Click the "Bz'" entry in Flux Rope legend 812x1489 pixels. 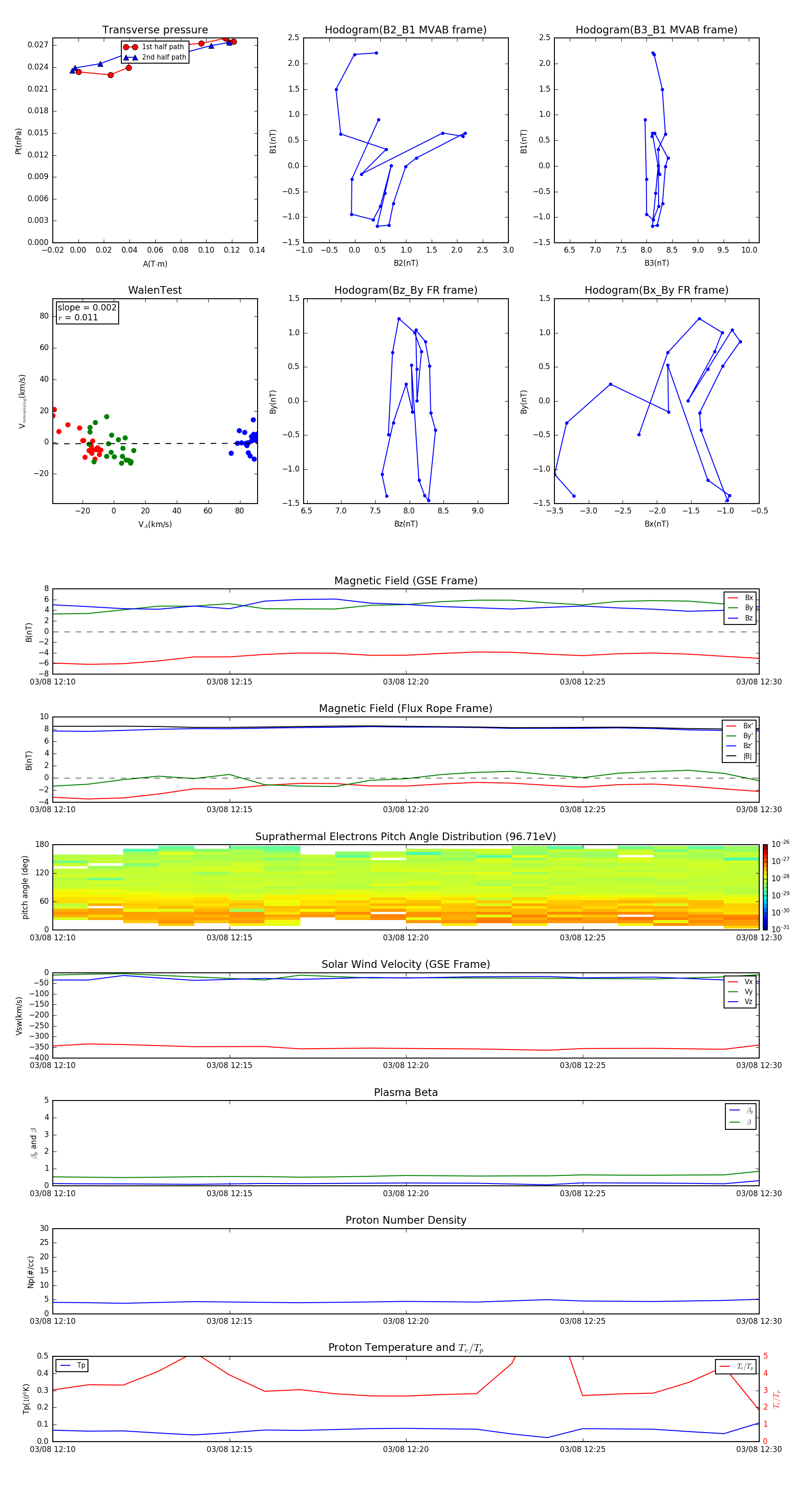point(739,746)
